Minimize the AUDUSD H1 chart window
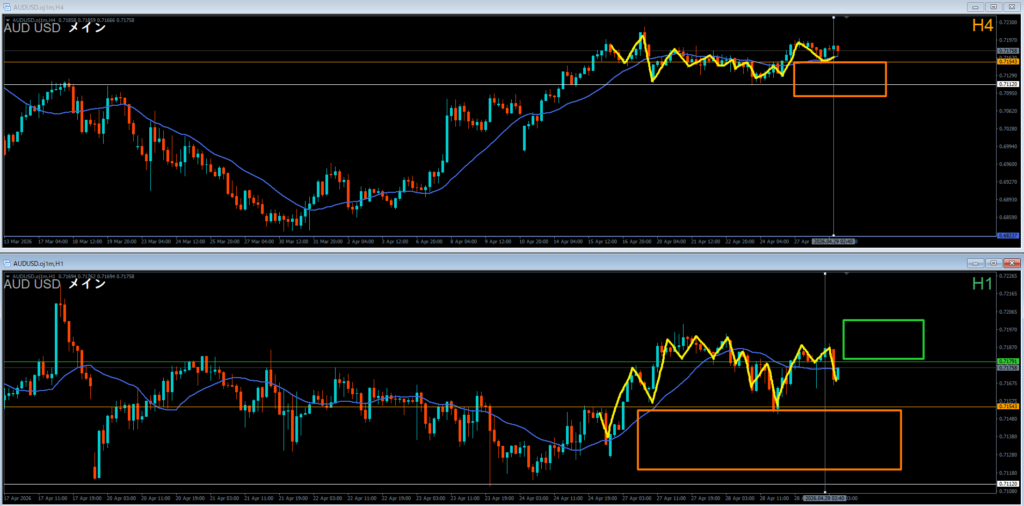Image resolution: width=1024 pixels, height=506 pixels. coord(977,263)
